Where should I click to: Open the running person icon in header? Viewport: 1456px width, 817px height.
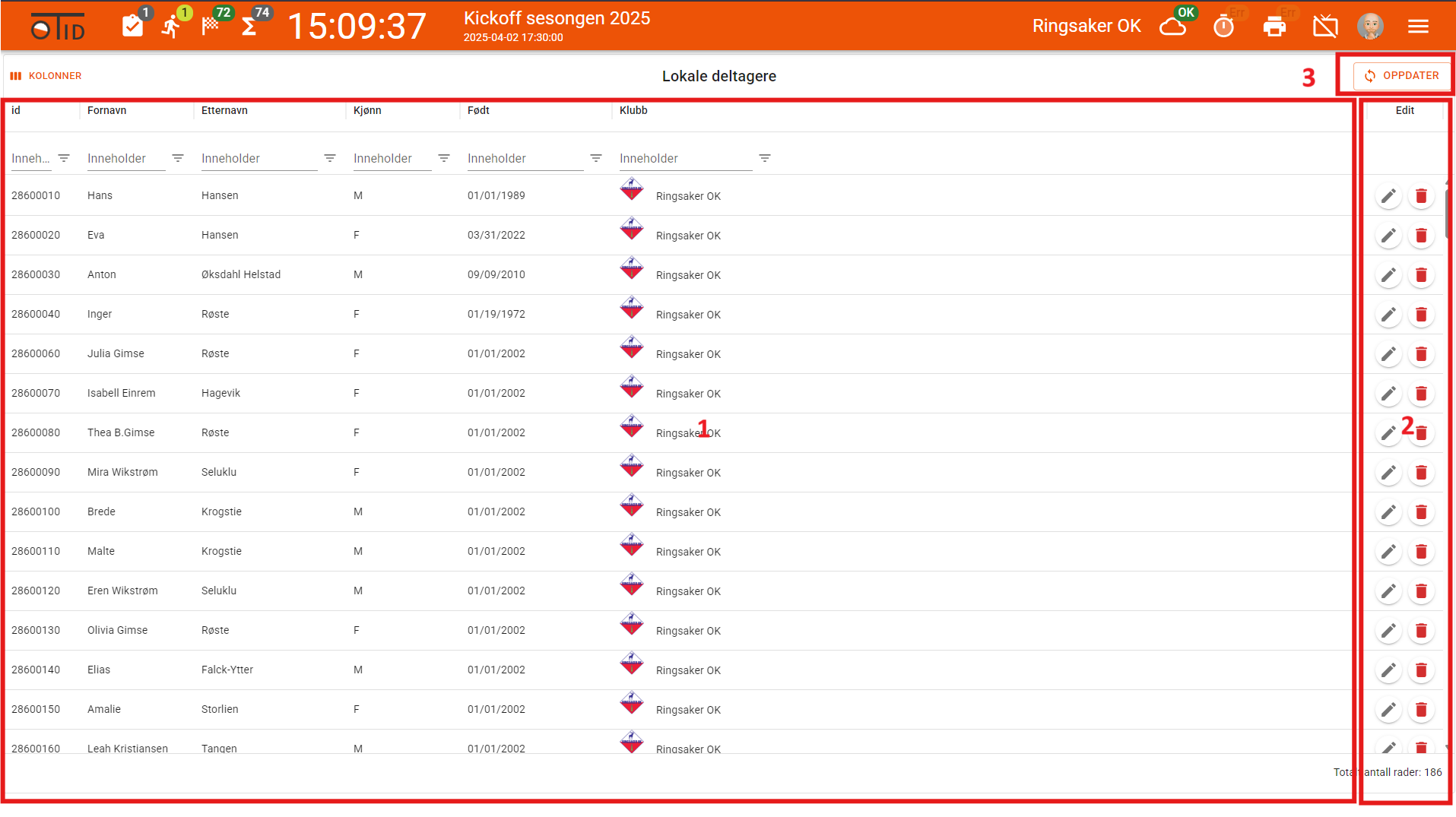(172, 27)
